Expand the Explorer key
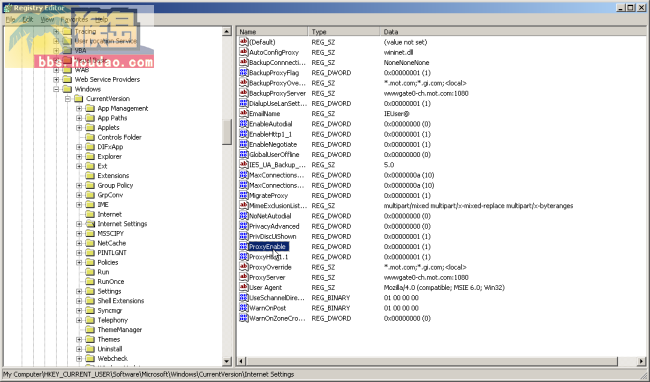The height and width of the screenshot is (382, 650). tap(79, 157)
